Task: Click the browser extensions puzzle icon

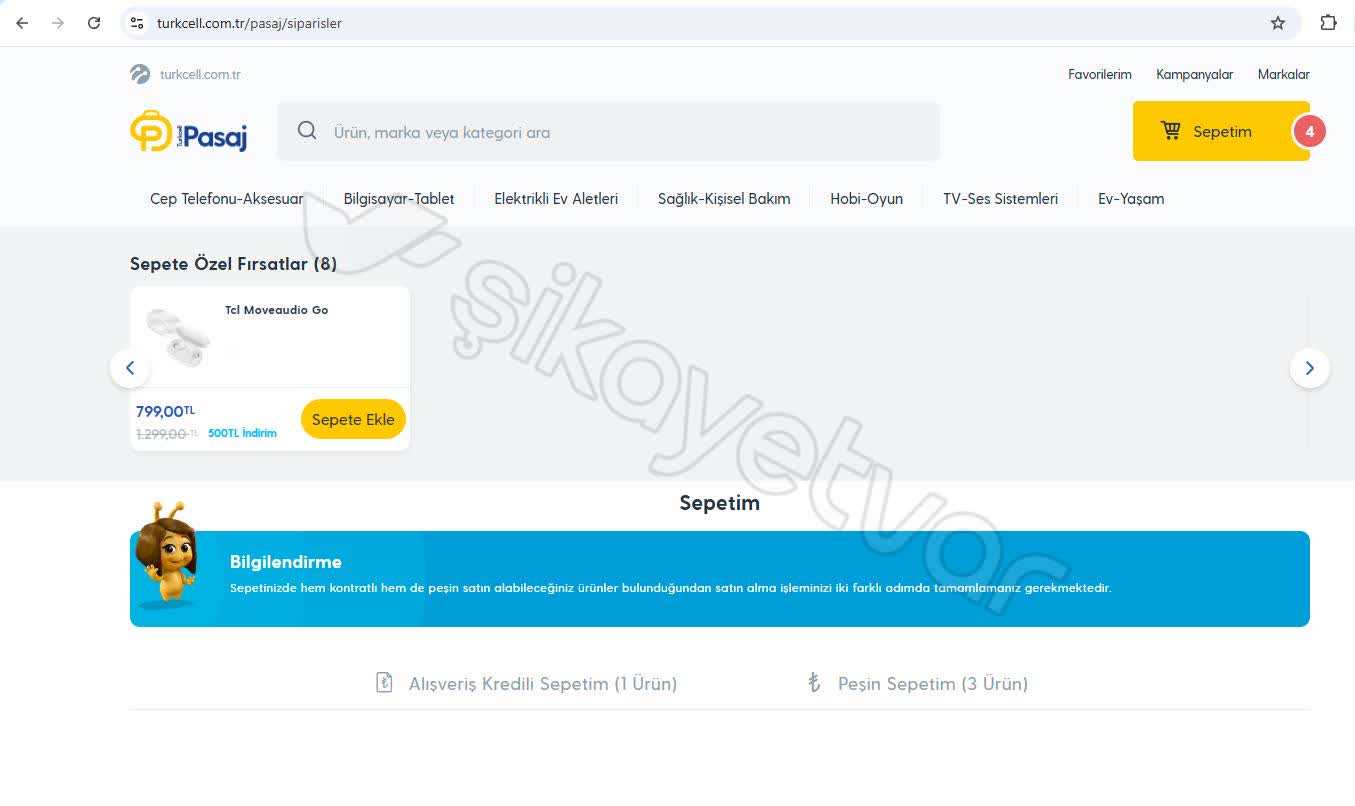Action: click(x=1327, y=22)
